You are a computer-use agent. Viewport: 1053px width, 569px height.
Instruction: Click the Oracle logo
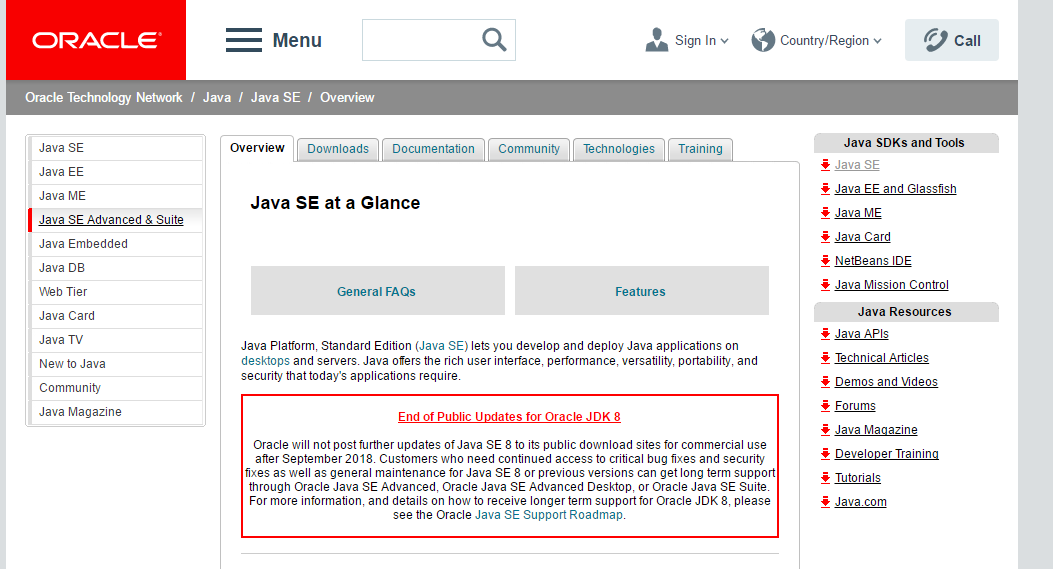pyautogui.click(x=96, y=40)
